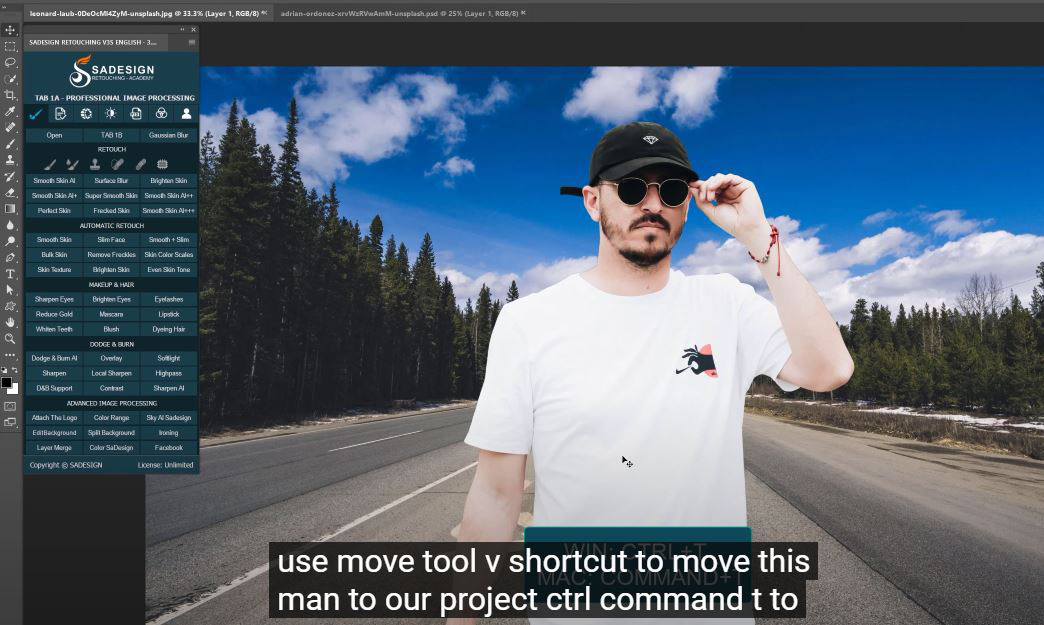Viewport: 1044px width, 625px height.
Task: Select the Rectangular Marquee tool
Action: 10,47
